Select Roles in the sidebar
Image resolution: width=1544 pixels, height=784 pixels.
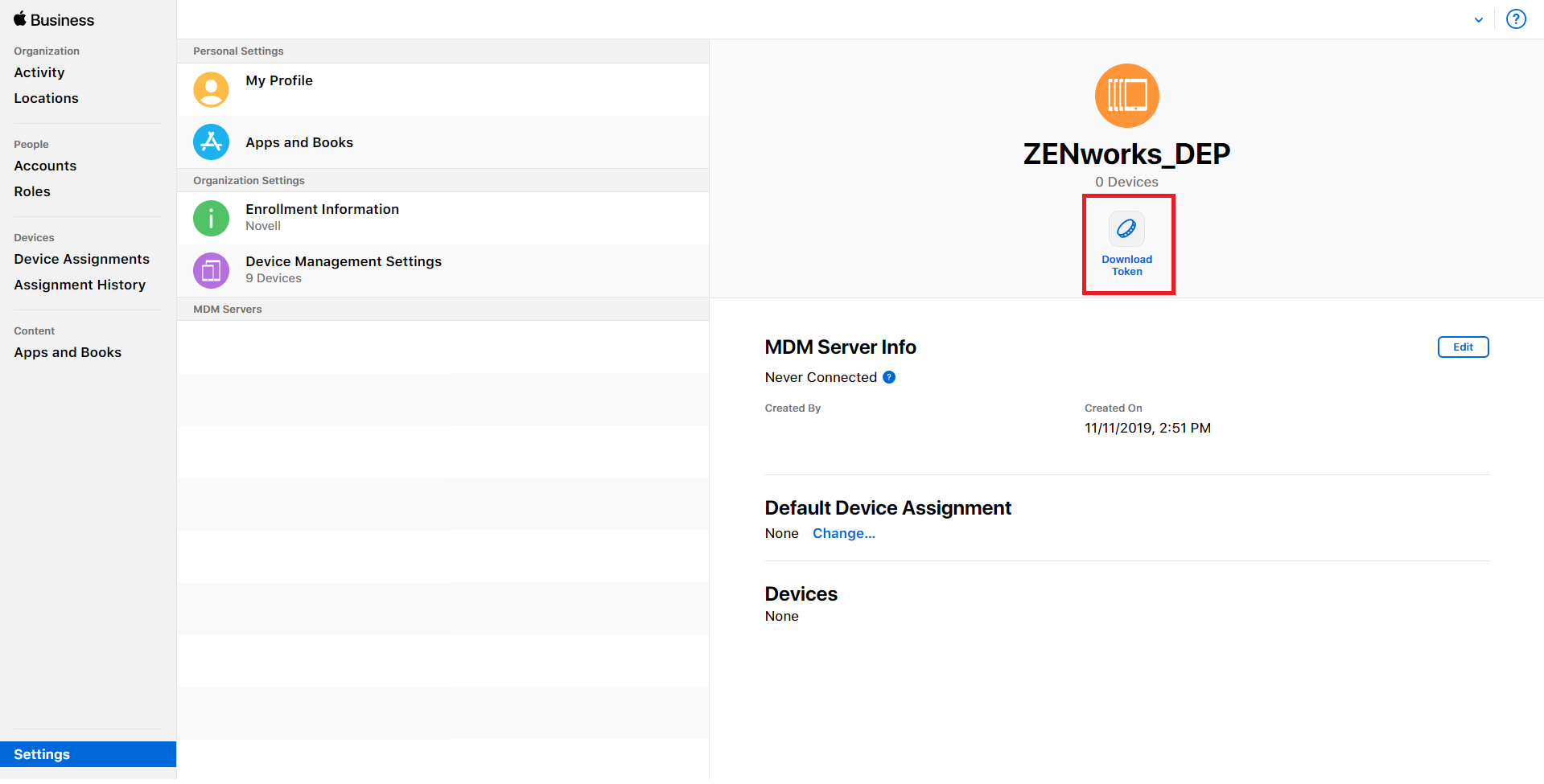[x=32, y=191]
